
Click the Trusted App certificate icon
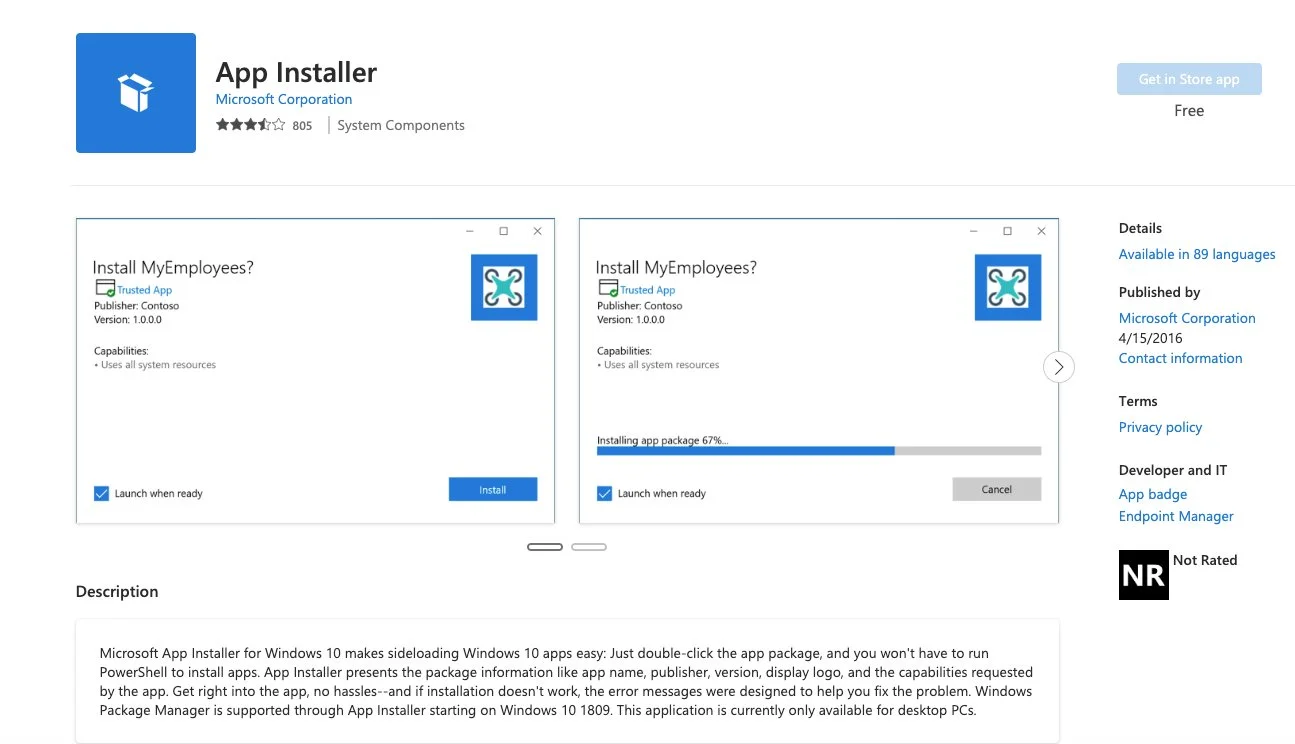(106, 289)
